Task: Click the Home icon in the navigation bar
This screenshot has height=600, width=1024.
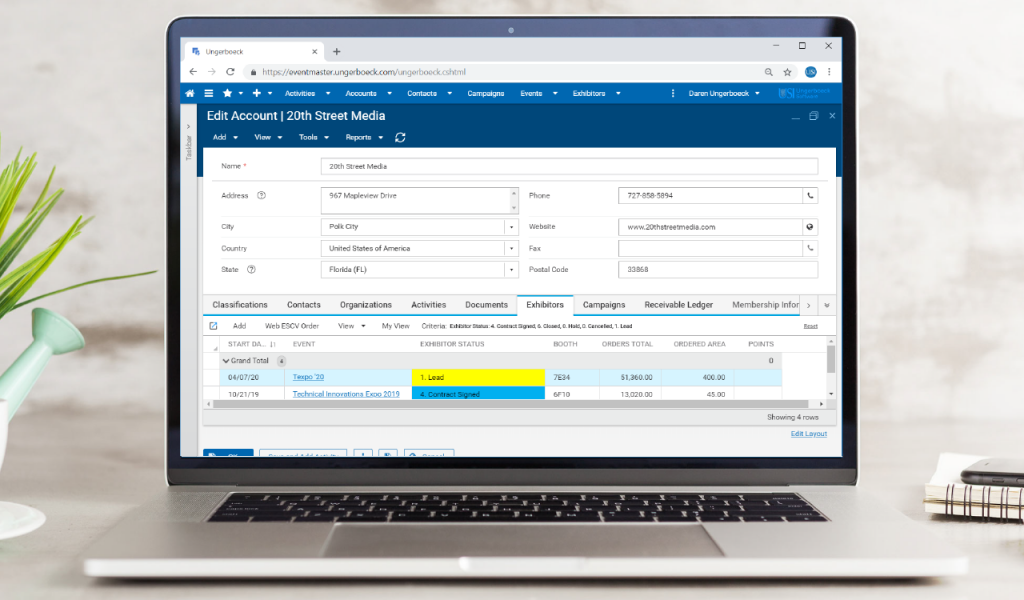Action: pyautogui.click(x=190, y=93)
